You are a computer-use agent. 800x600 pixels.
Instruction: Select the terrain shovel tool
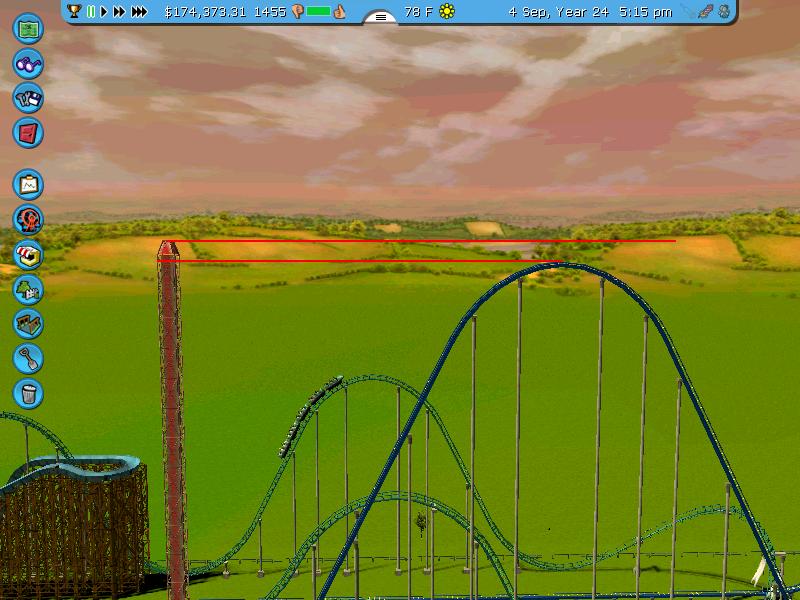pos(28,359)
